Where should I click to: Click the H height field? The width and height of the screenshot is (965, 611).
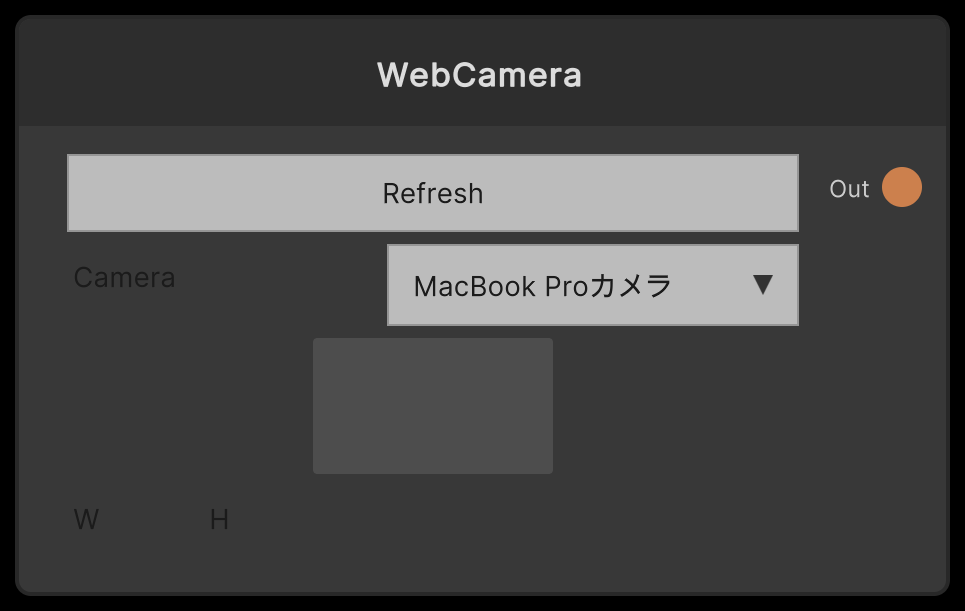tap(221, 519)
